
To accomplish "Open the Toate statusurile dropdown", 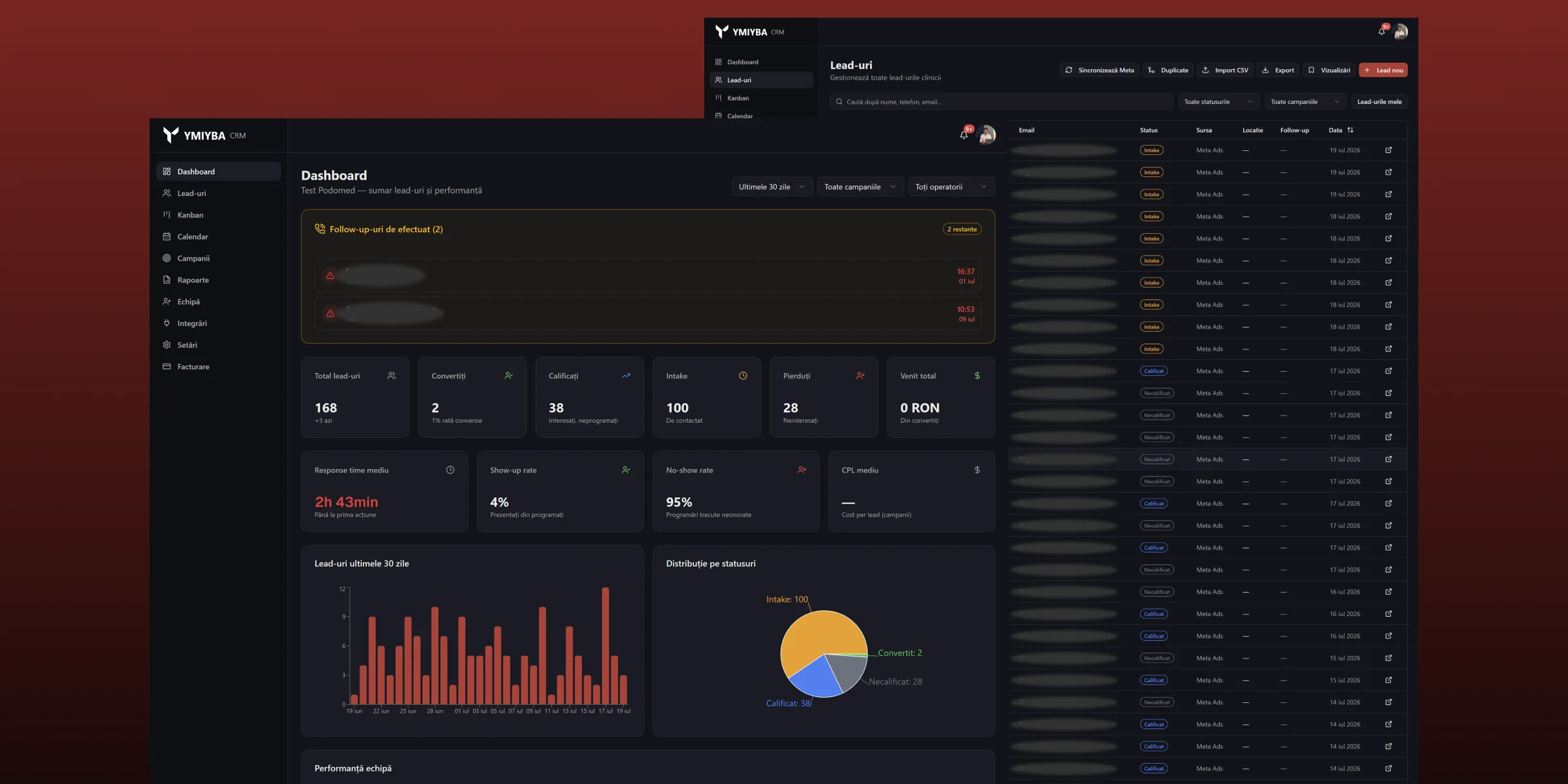I will tap(1218, 101).
